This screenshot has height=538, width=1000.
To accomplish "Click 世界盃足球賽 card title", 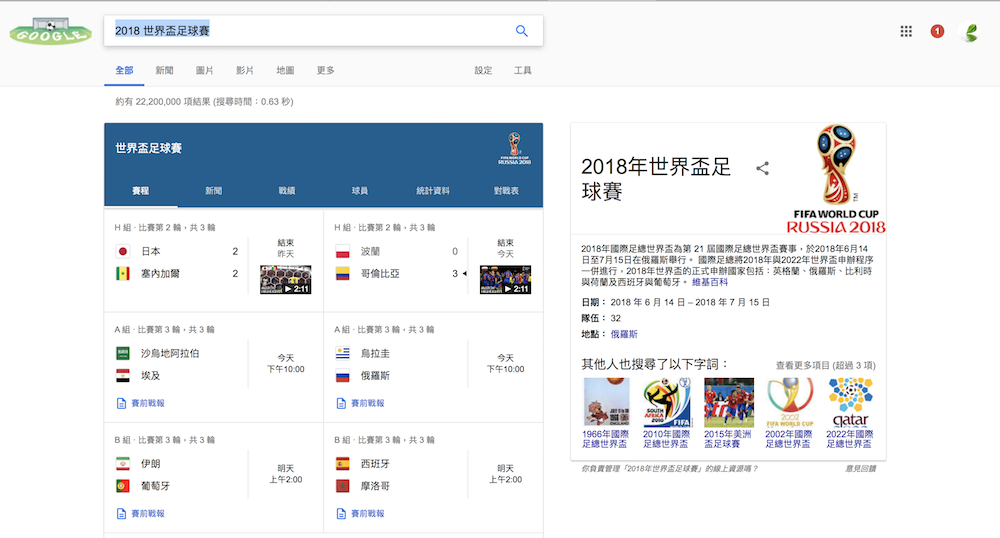I will [149, 148].
